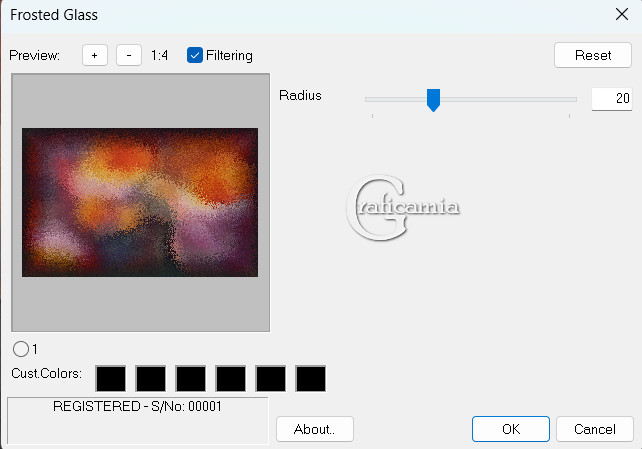The image size is (642, 449).
Task: Pick the third custom color swatch
Action: coord(191,379)
